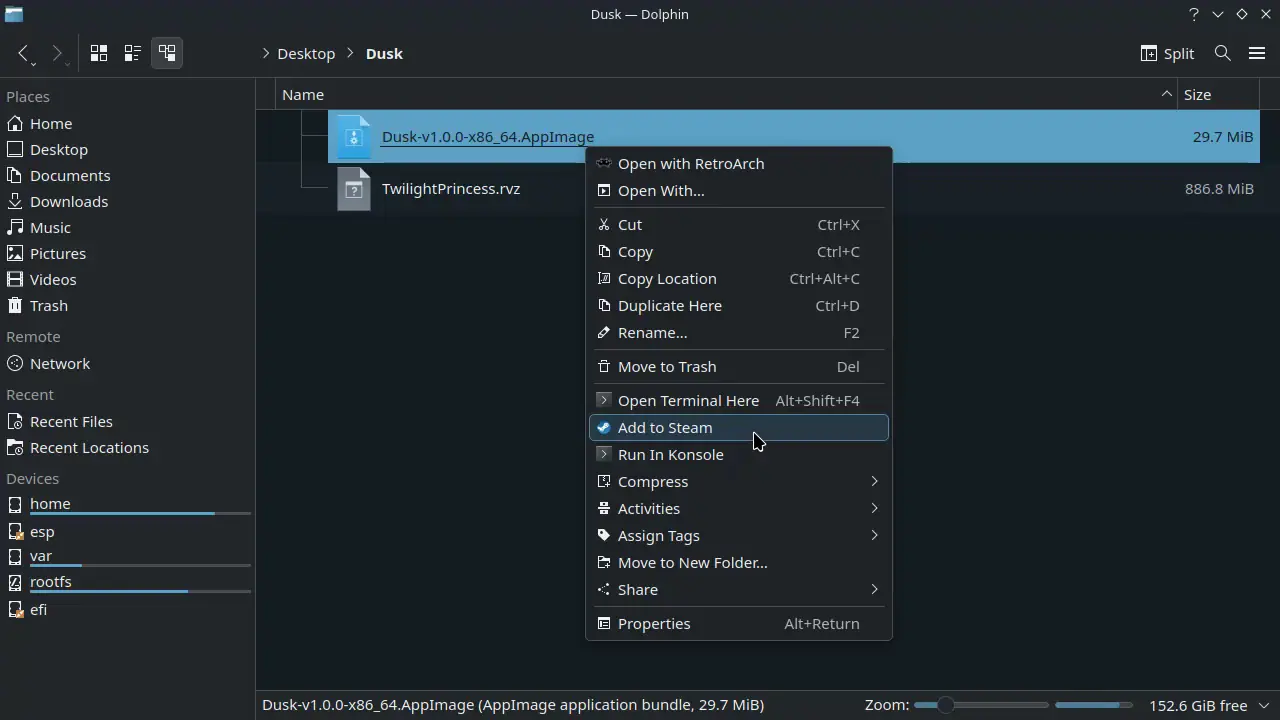Toggle the Split view button

point(1167,53)
